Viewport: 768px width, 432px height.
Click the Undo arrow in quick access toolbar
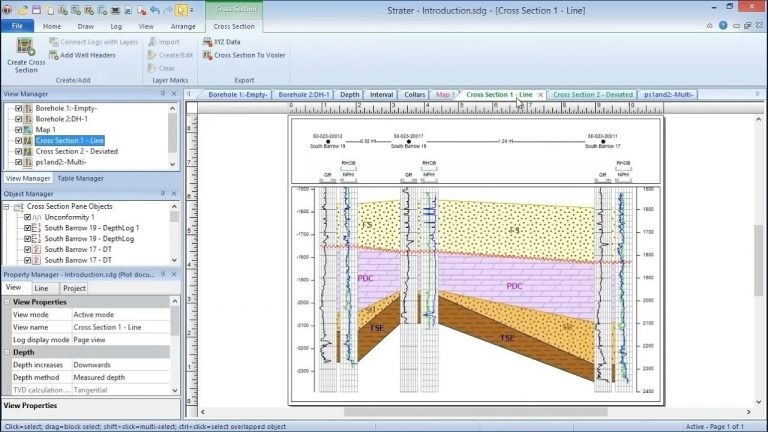click(x=155, y=10)
